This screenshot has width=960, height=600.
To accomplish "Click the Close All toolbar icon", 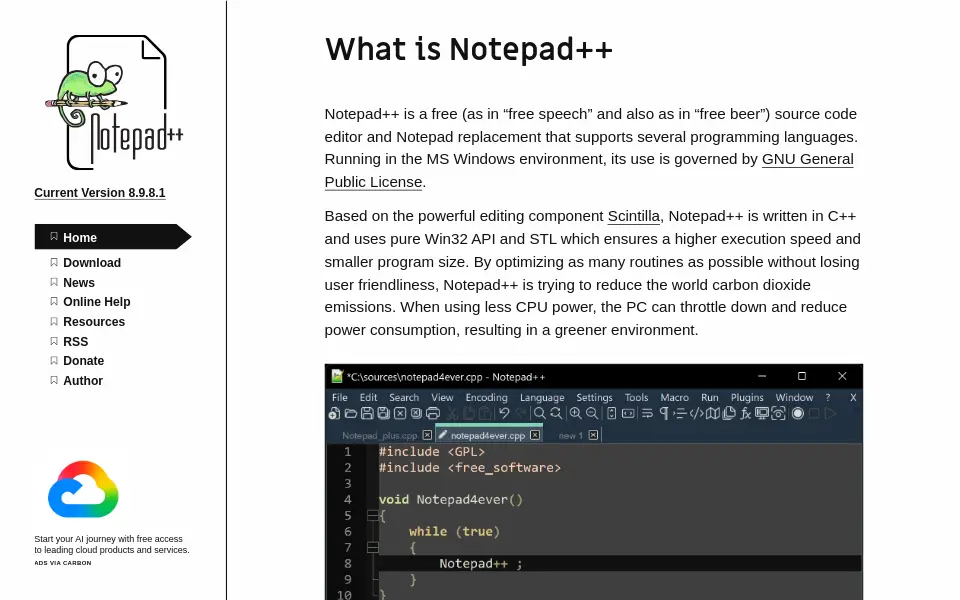I will click(416, 413).
